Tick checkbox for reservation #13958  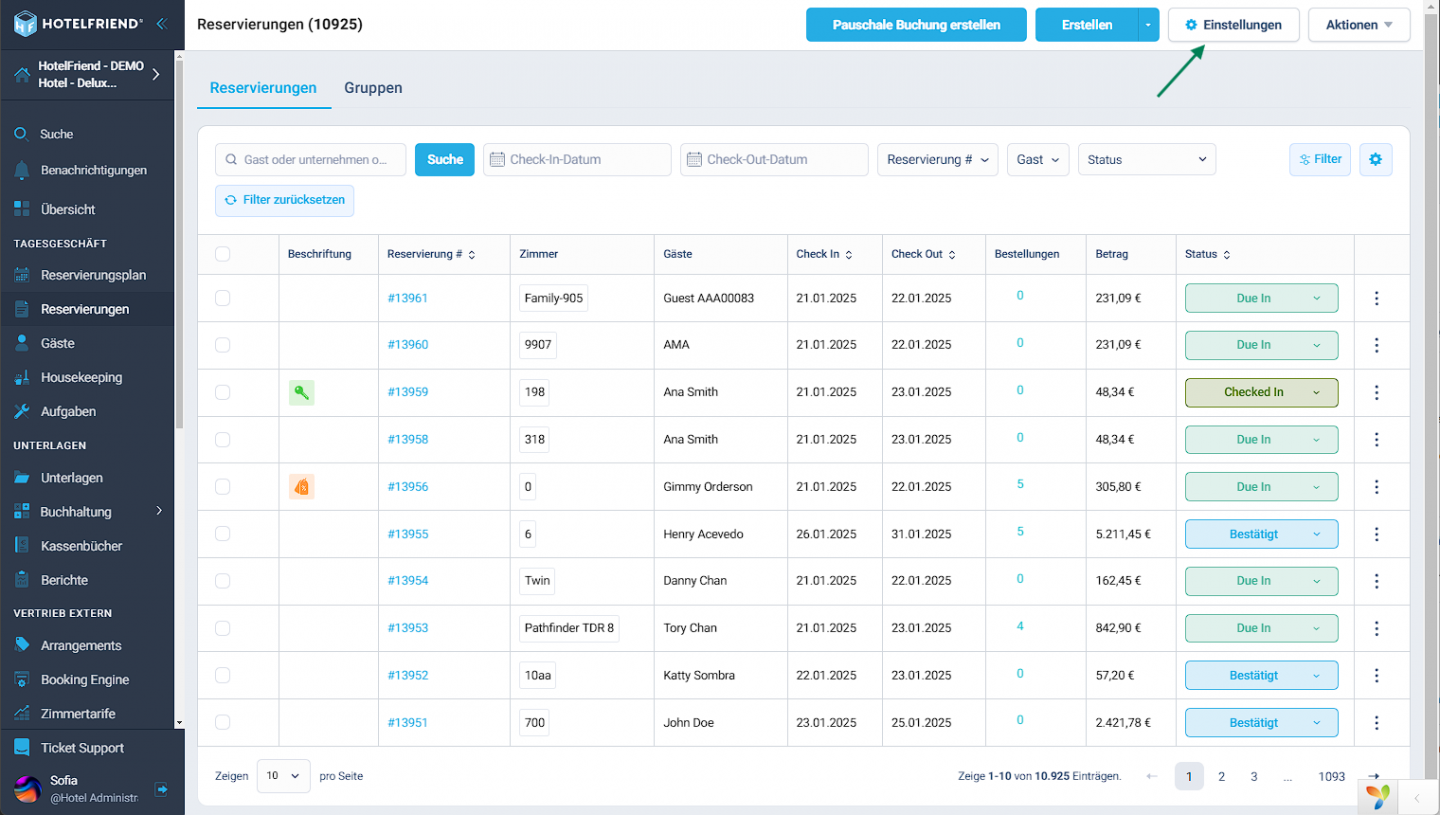click(222, 439)
